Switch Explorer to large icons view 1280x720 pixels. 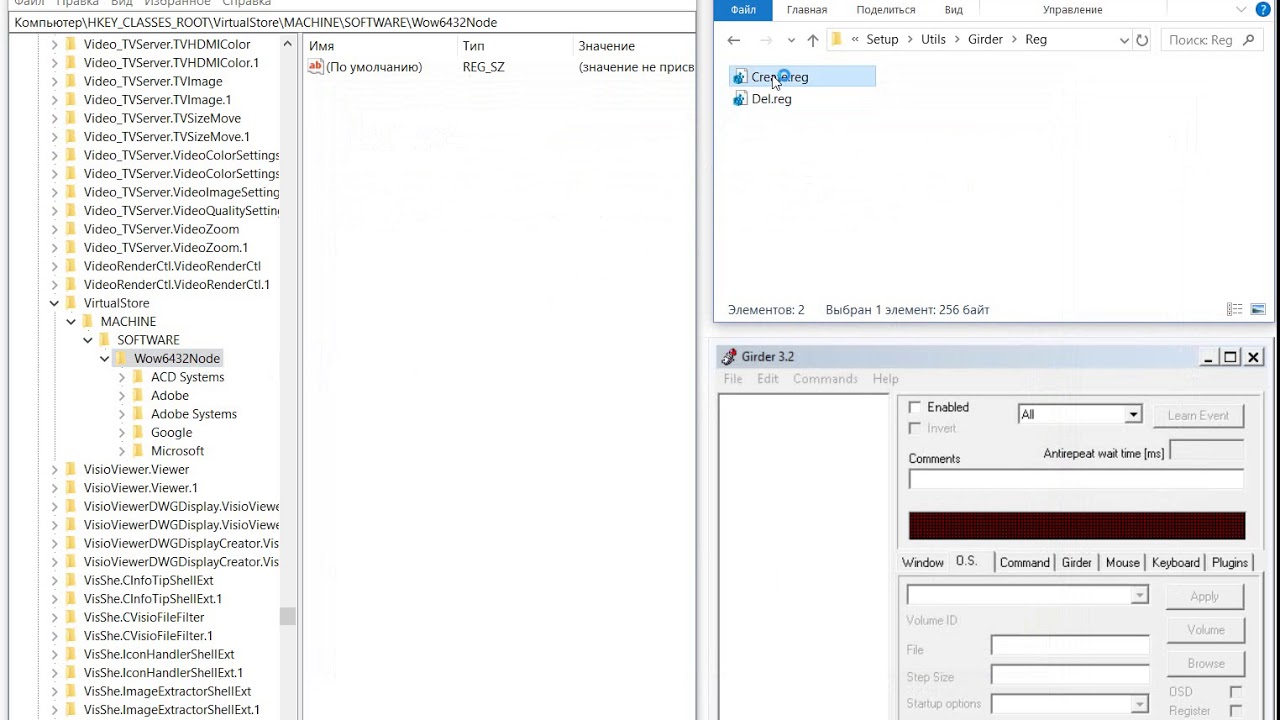1258,310
